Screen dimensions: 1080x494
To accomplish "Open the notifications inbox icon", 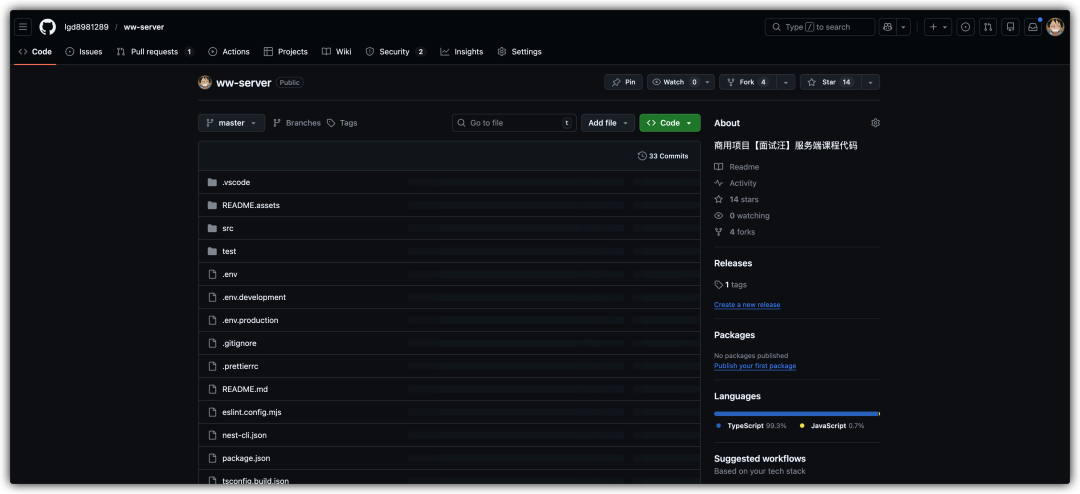I will pyautogui.click(x=1032, y=27).
